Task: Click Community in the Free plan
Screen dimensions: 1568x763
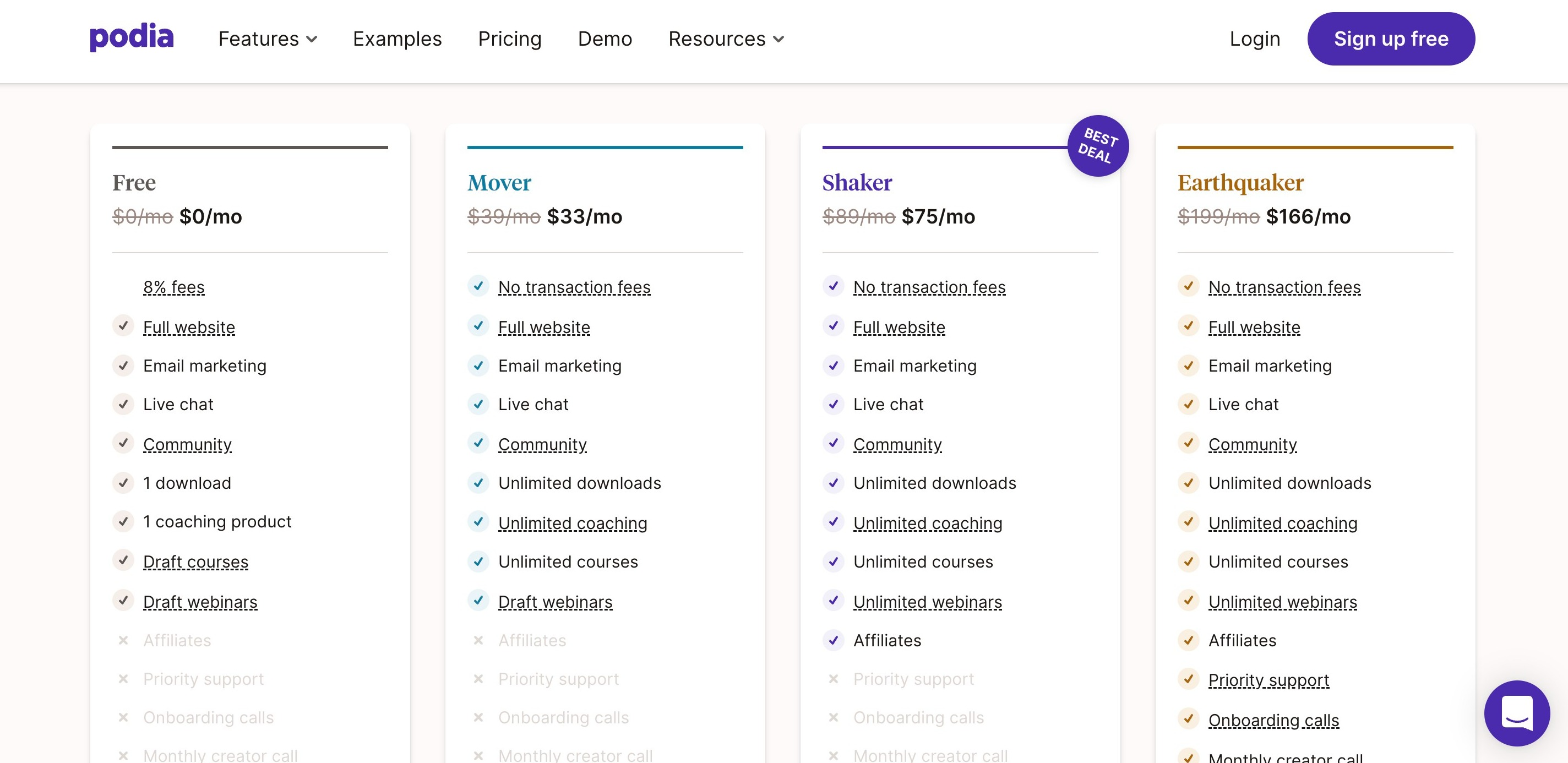Action: coord(187,445)
